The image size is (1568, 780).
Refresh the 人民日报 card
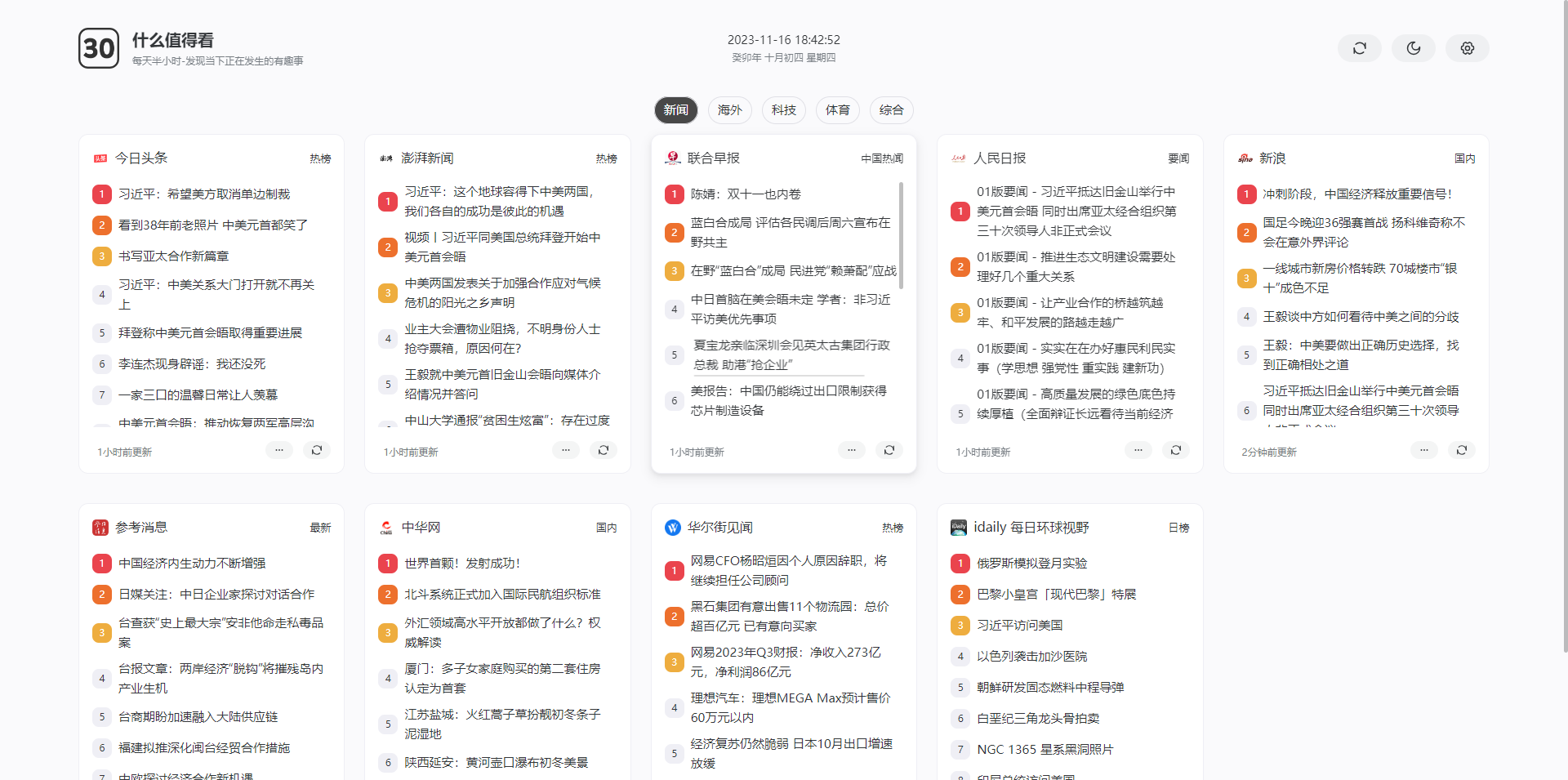[1176, 450]
